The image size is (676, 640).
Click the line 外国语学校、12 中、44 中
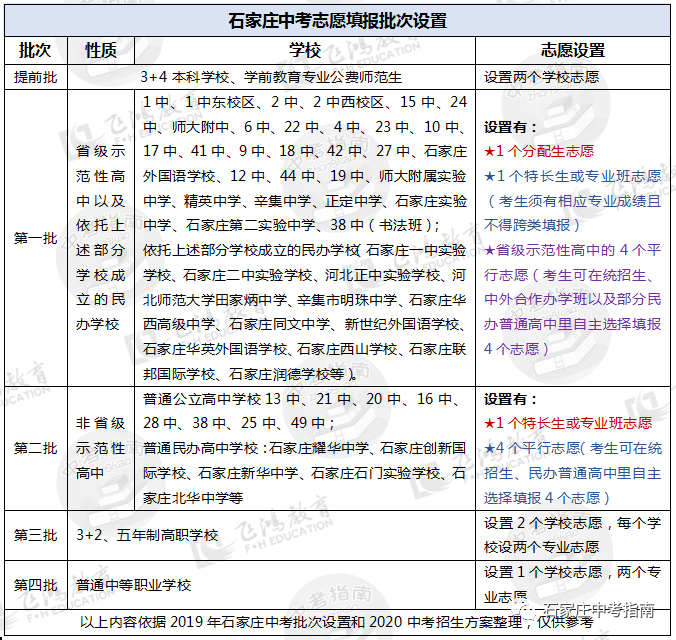[305, 176]
